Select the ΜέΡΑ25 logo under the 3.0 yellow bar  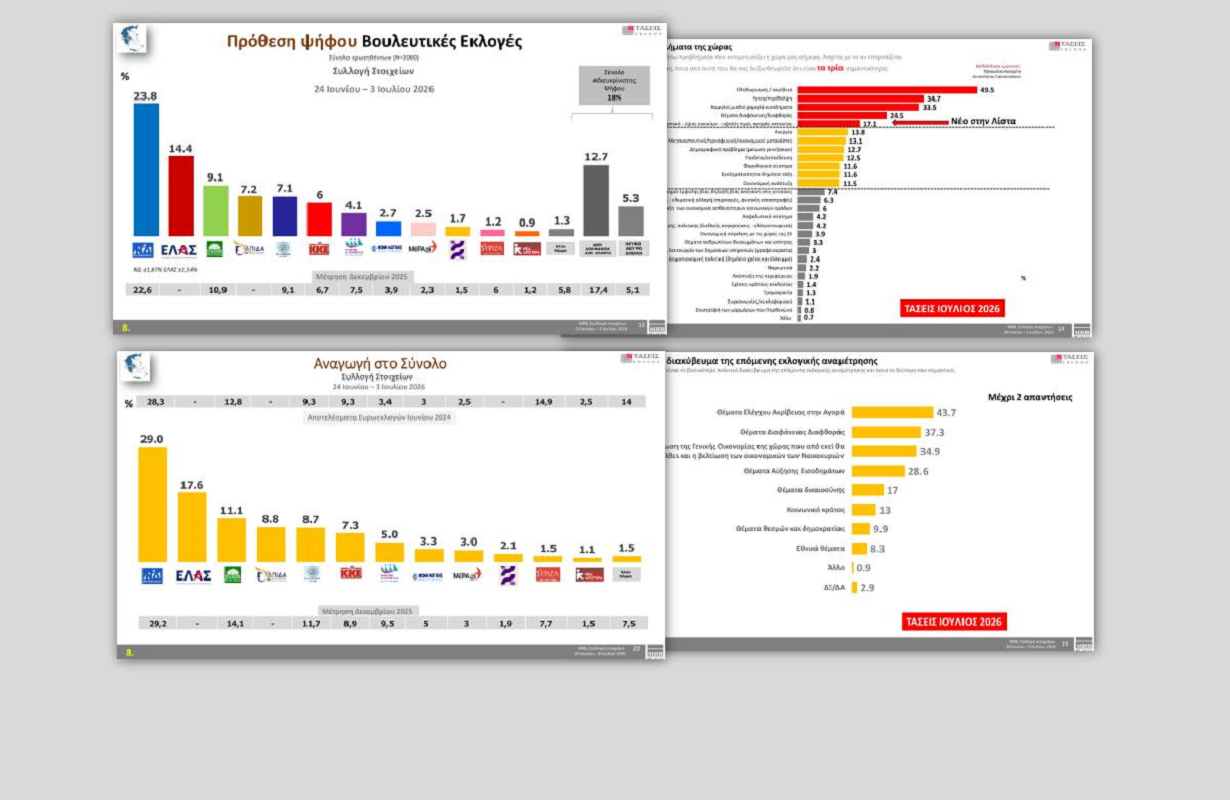[467, 575]
